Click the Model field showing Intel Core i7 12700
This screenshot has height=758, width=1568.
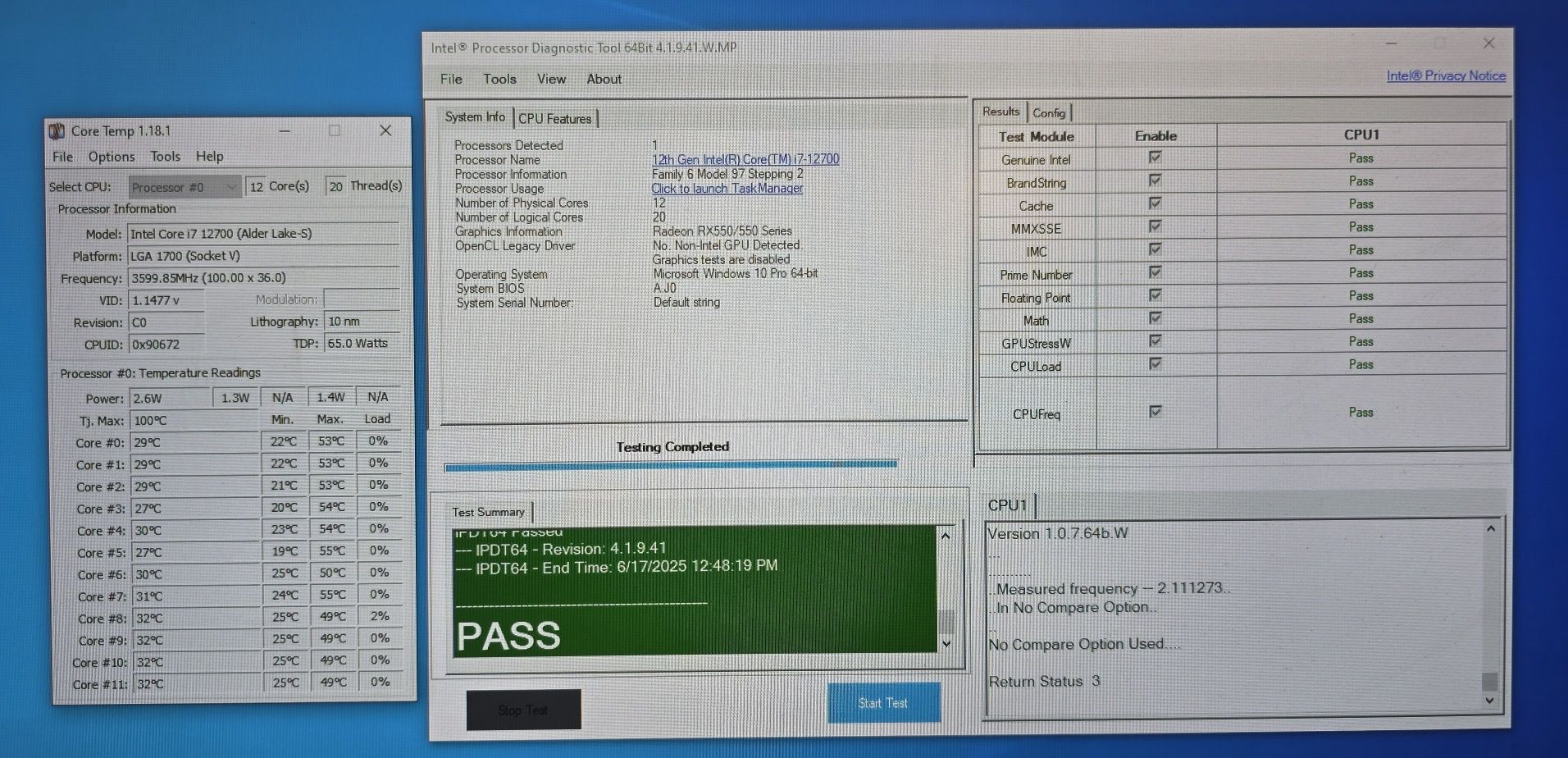point(264,234)
